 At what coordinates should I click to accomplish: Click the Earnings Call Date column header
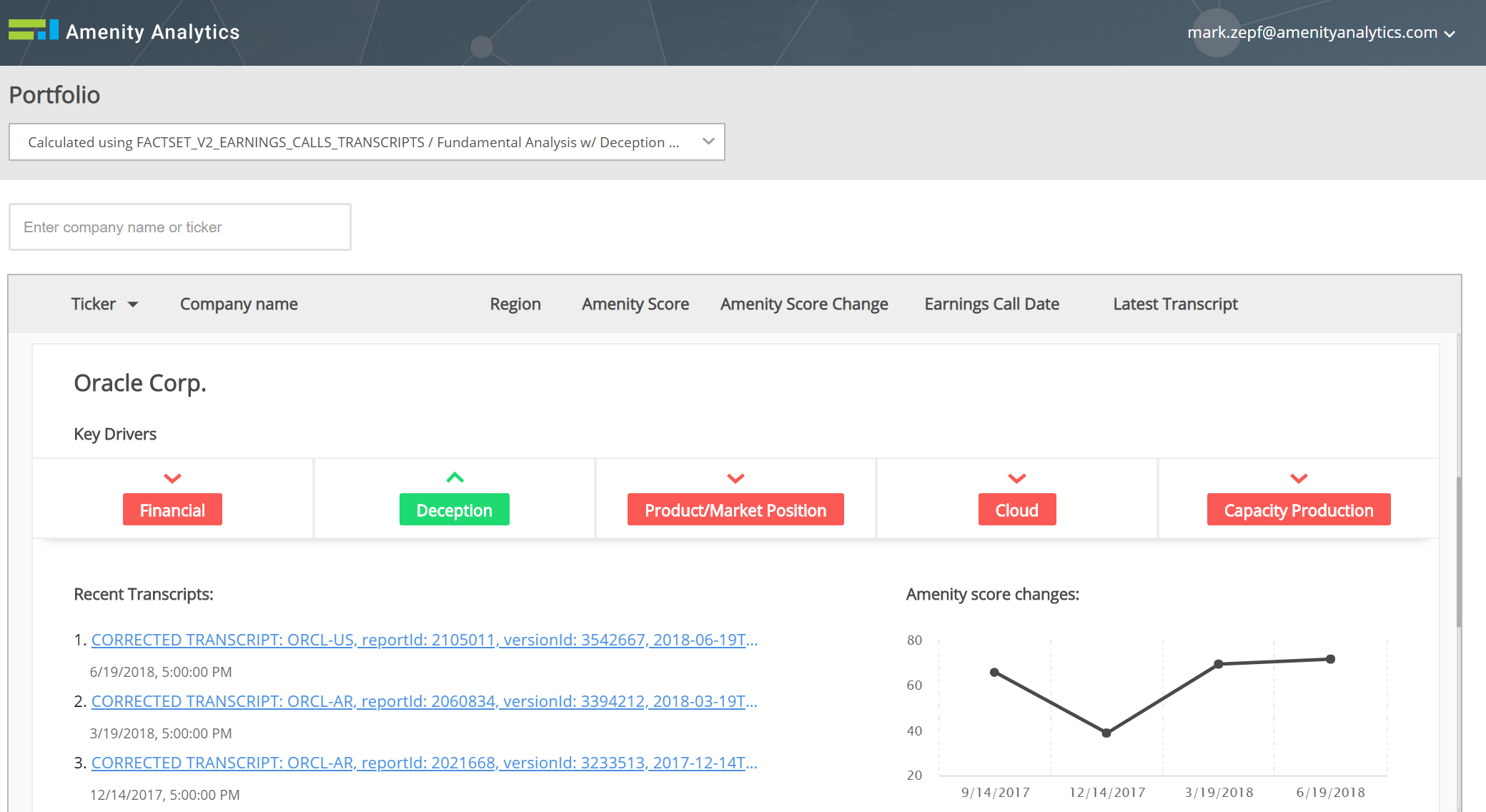(x=991, y=304)
